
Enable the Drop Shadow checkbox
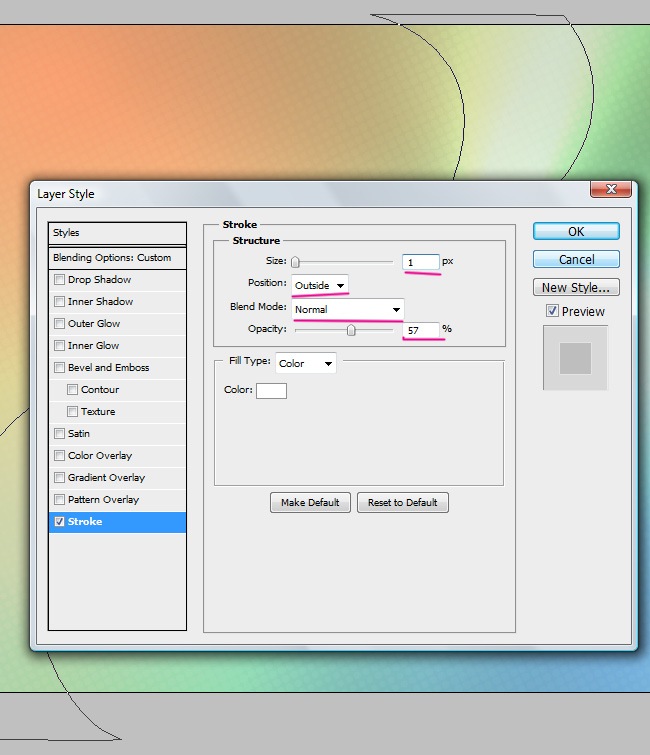[60, 280]
